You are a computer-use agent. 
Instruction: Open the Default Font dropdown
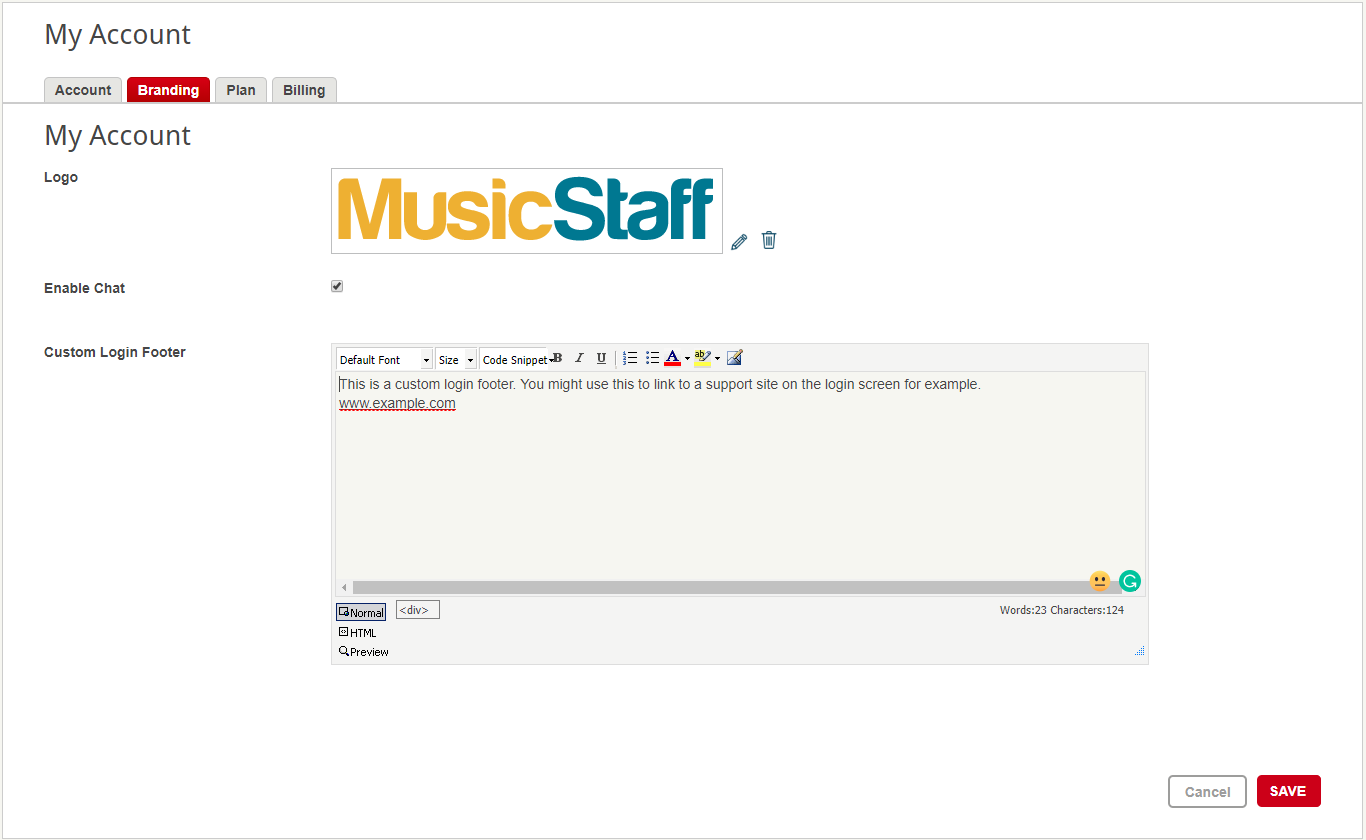pyautogui.click(x=385, y=359)
